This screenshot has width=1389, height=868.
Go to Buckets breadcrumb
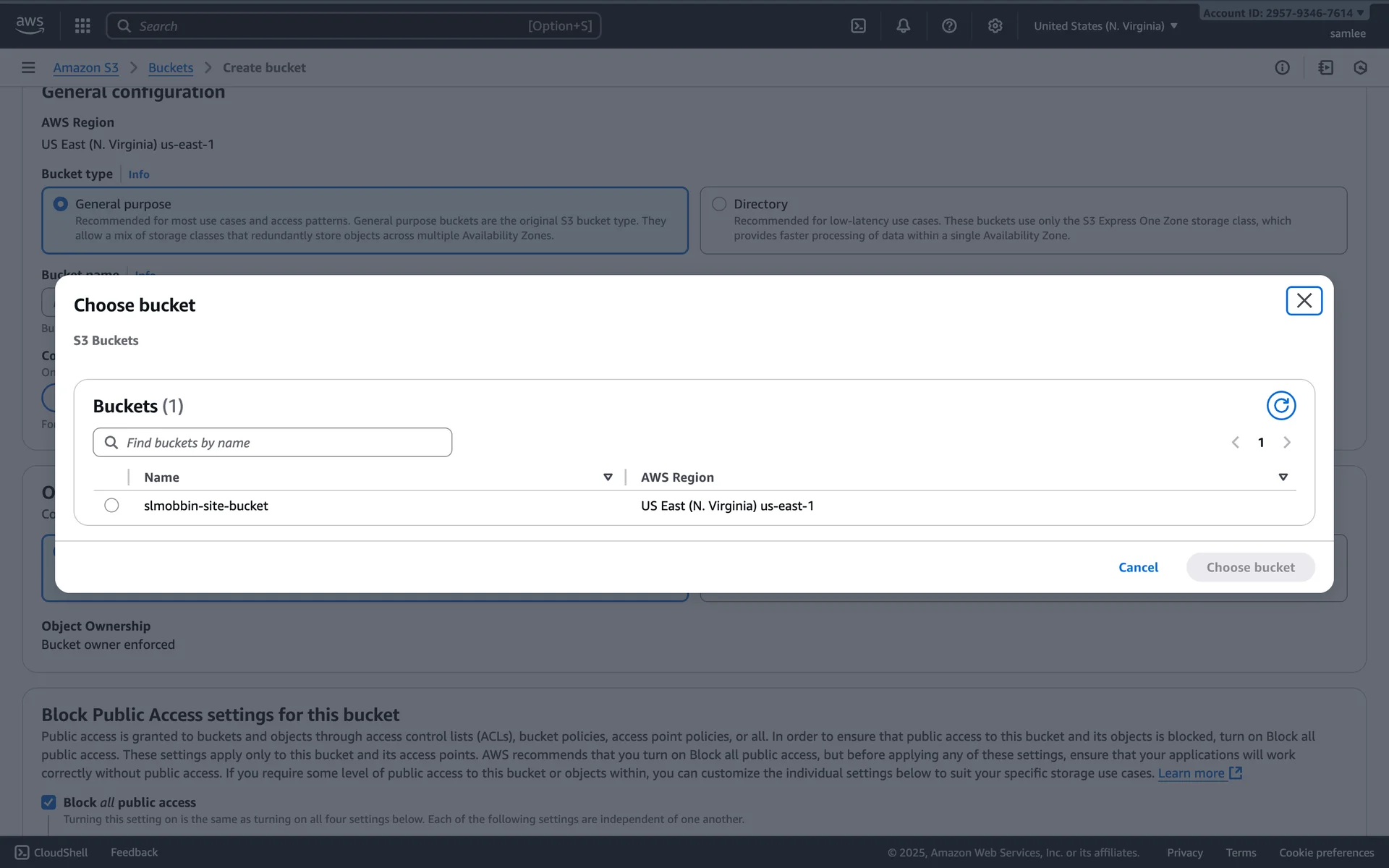coord(171,67)
